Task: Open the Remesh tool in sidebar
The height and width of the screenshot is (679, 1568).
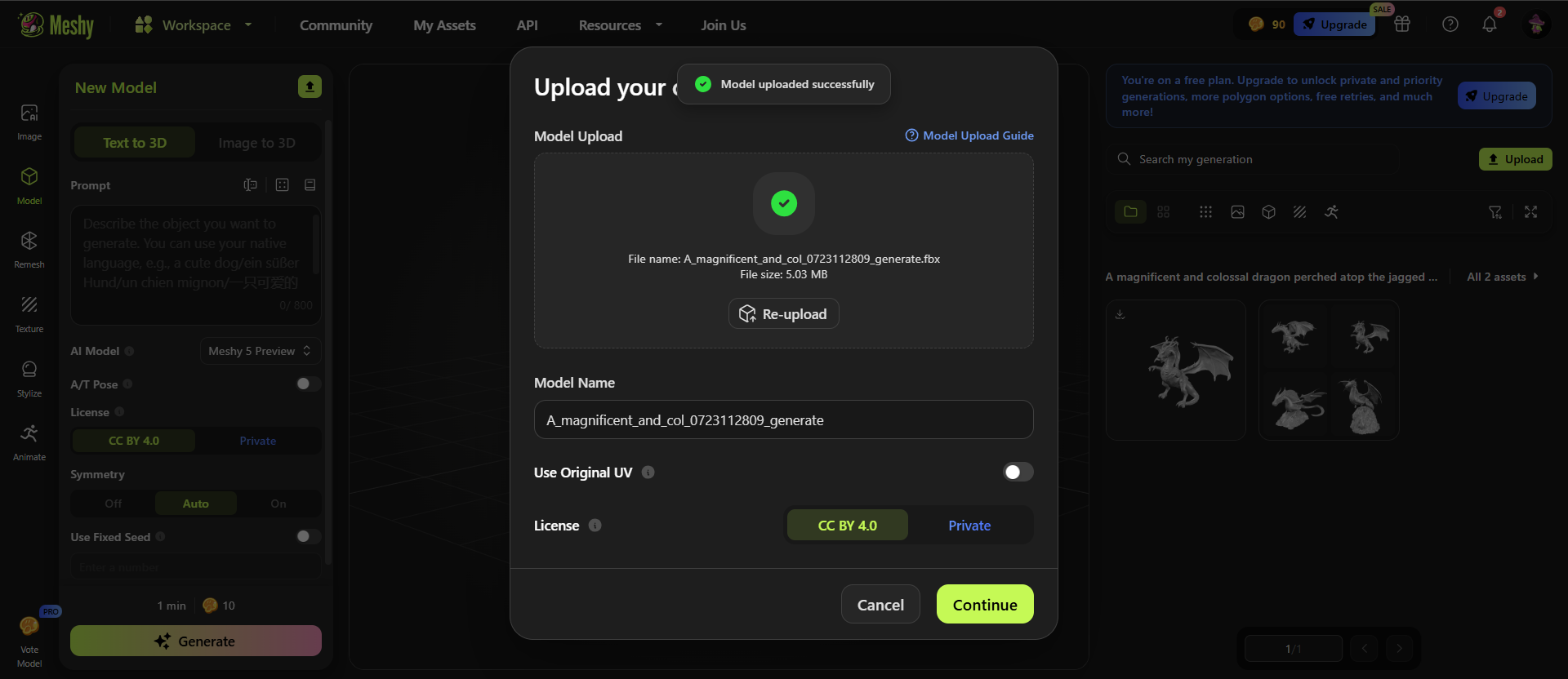Action: point(29,249)
